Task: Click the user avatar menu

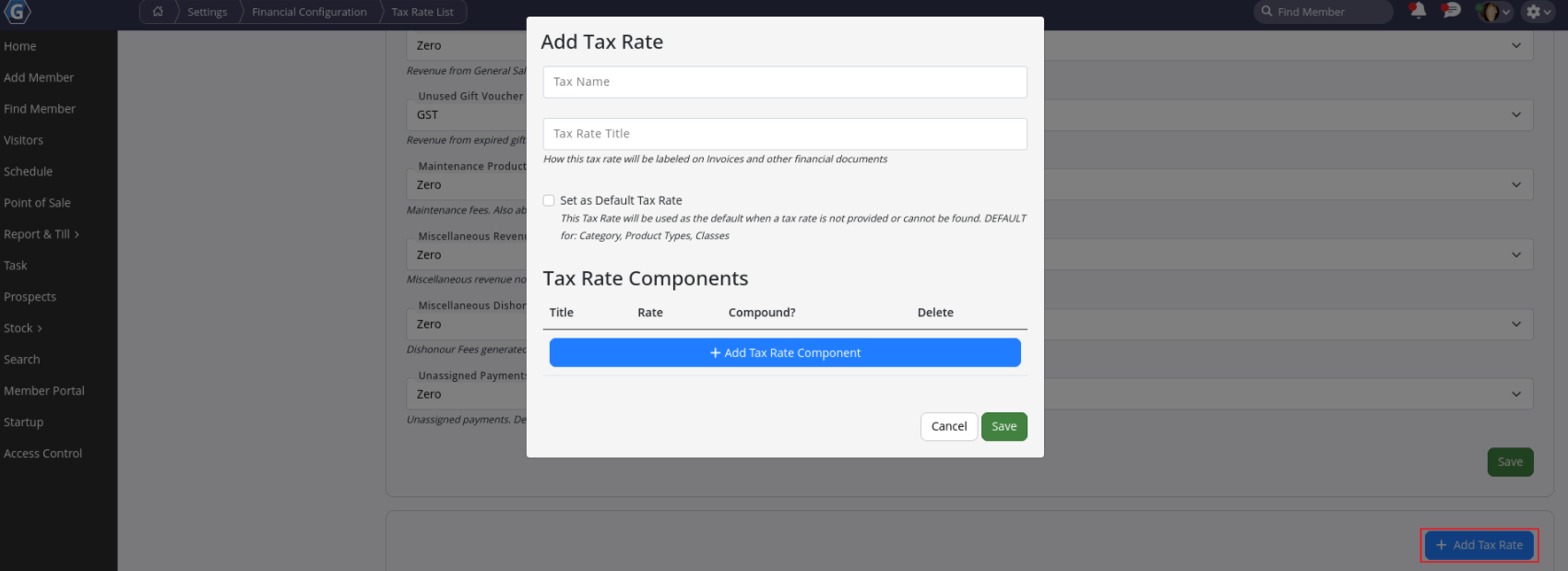Action: [1493, 12]
